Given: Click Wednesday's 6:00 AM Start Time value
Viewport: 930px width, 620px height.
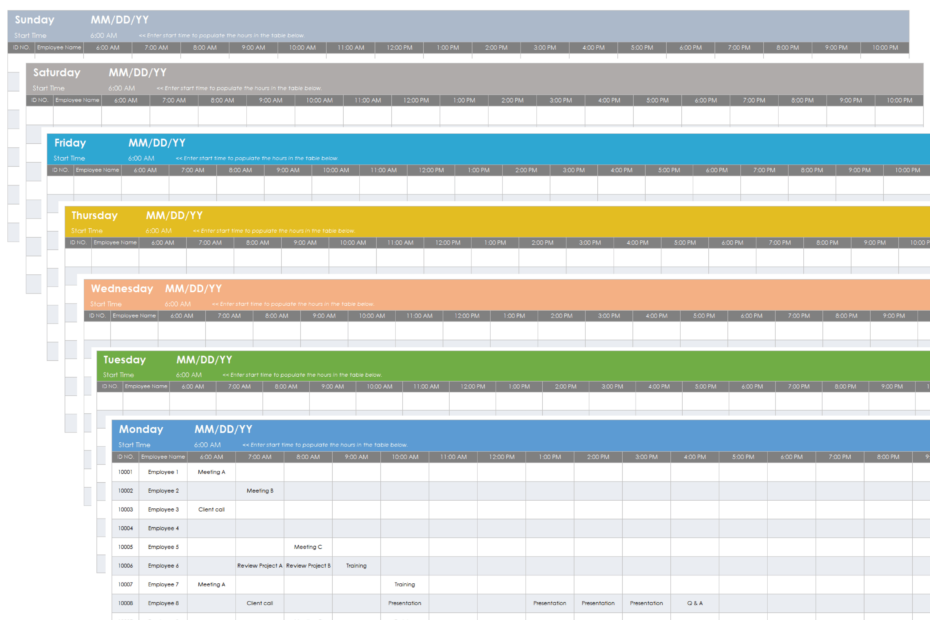Looking at the screenshot, I should point(178,304).
